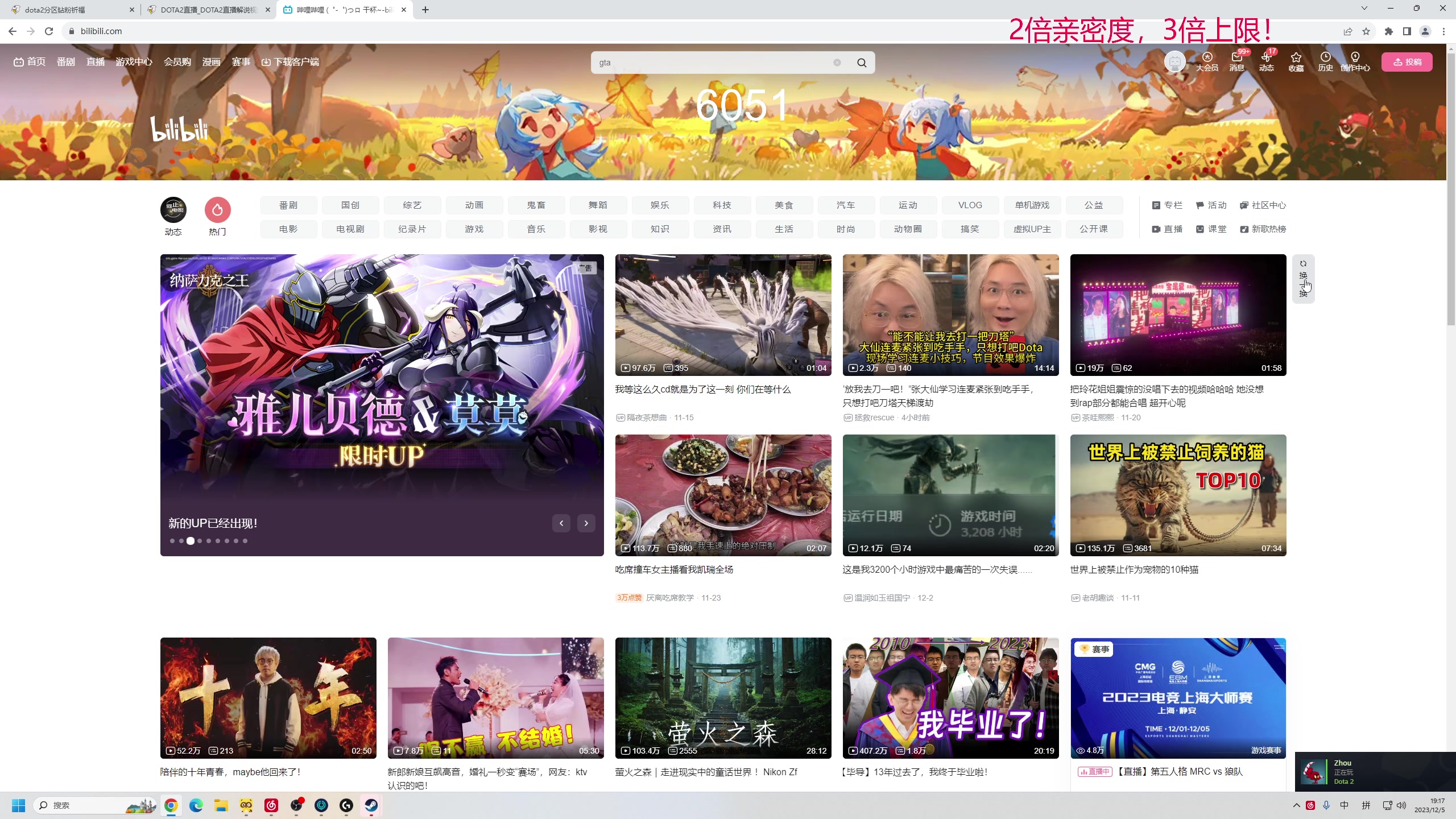Select 游戏中心 in top navigation
Screen dimensions: 1456x819
[134, 62]
